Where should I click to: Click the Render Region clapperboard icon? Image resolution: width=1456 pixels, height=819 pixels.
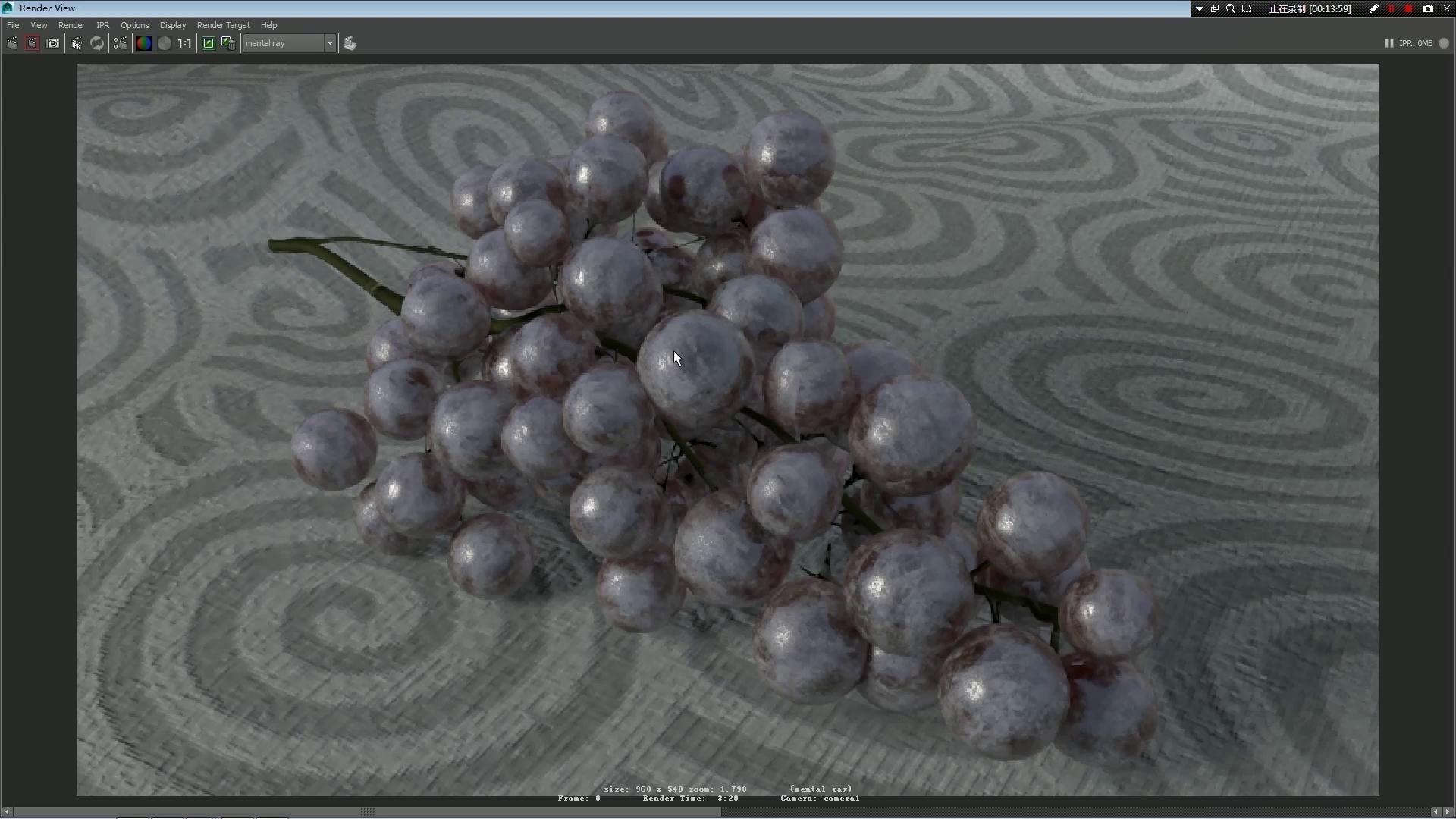point(32,43)
